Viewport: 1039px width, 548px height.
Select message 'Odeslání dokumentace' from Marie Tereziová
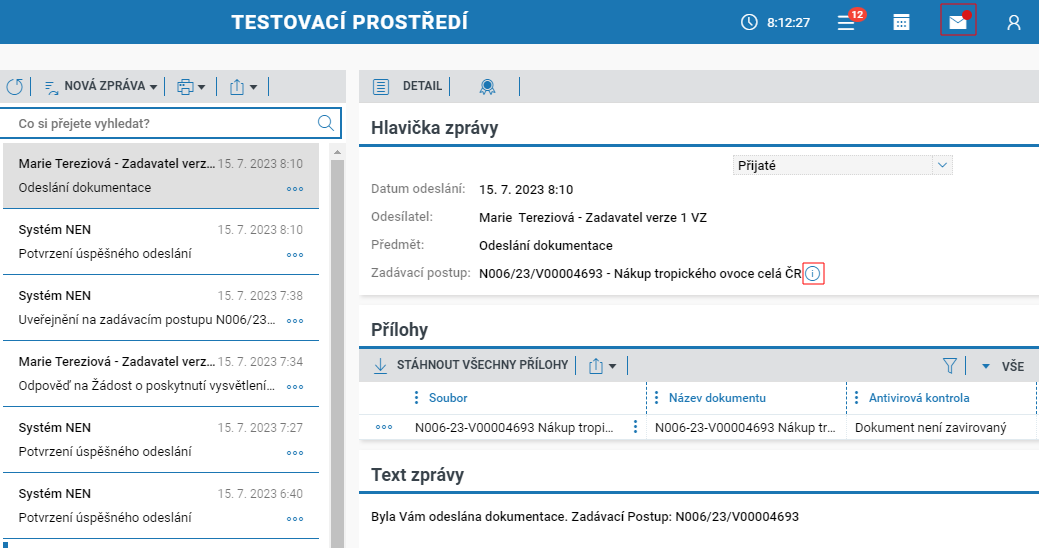point(161,176)
